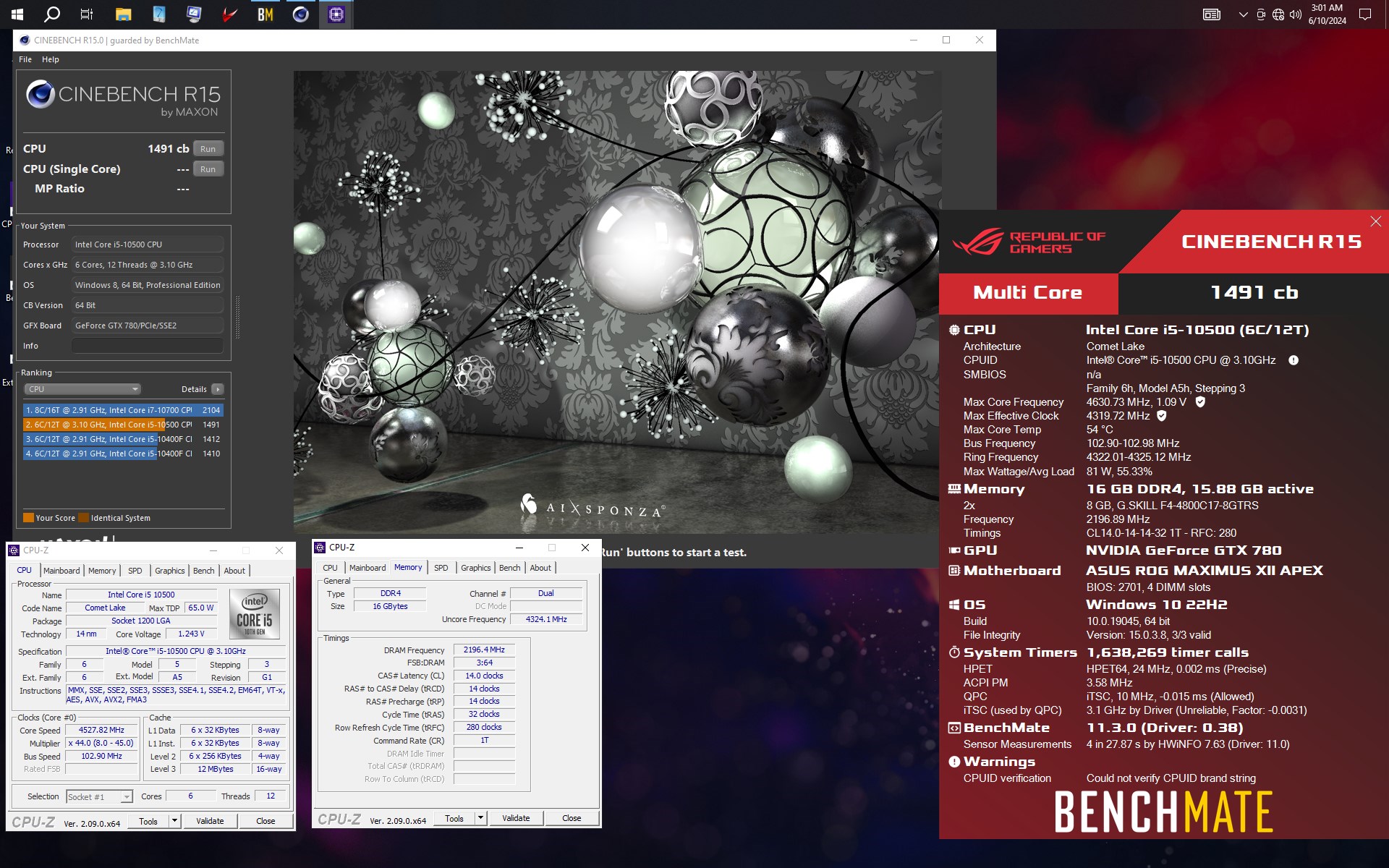Image resolution: width=1389 pixels, height=868 pixels.
Task: Click the CPUID info warning icon
Action: pyautogui.click(x=1294, y=360)
